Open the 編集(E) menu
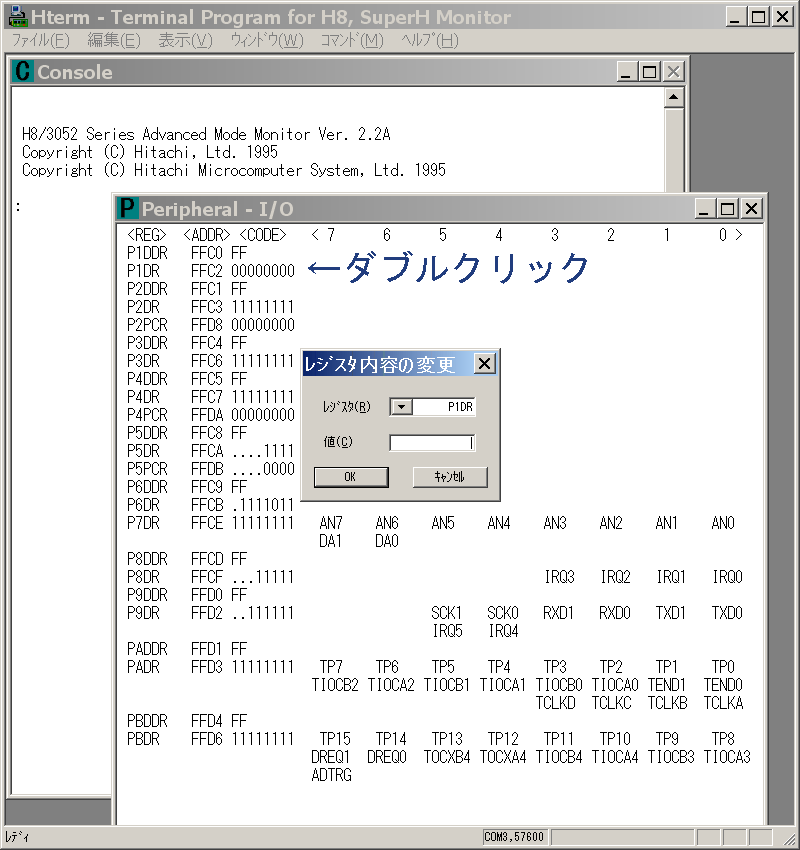This screenshot has height=850, width=800. [x=114, y=40]
